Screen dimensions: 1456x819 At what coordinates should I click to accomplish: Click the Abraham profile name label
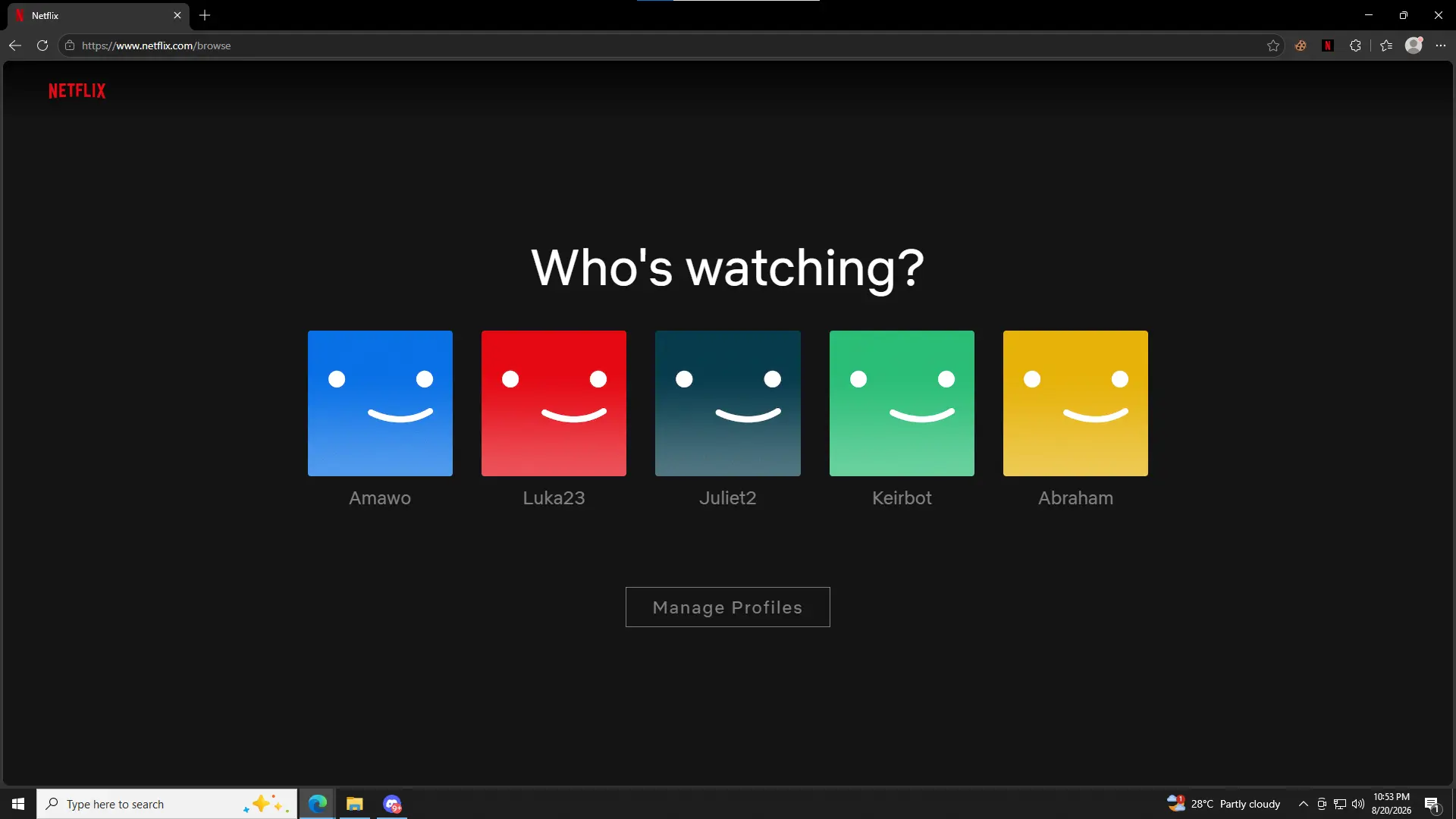click(1075, 498)
